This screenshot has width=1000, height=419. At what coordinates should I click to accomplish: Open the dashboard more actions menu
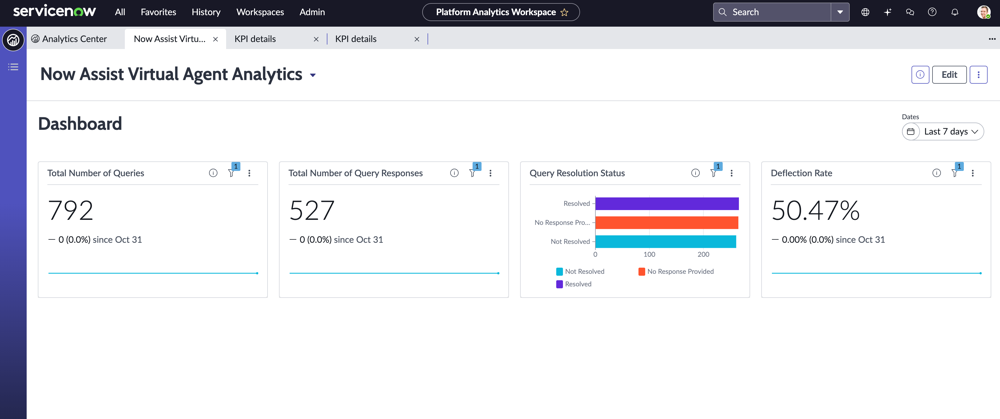[978, 75]
